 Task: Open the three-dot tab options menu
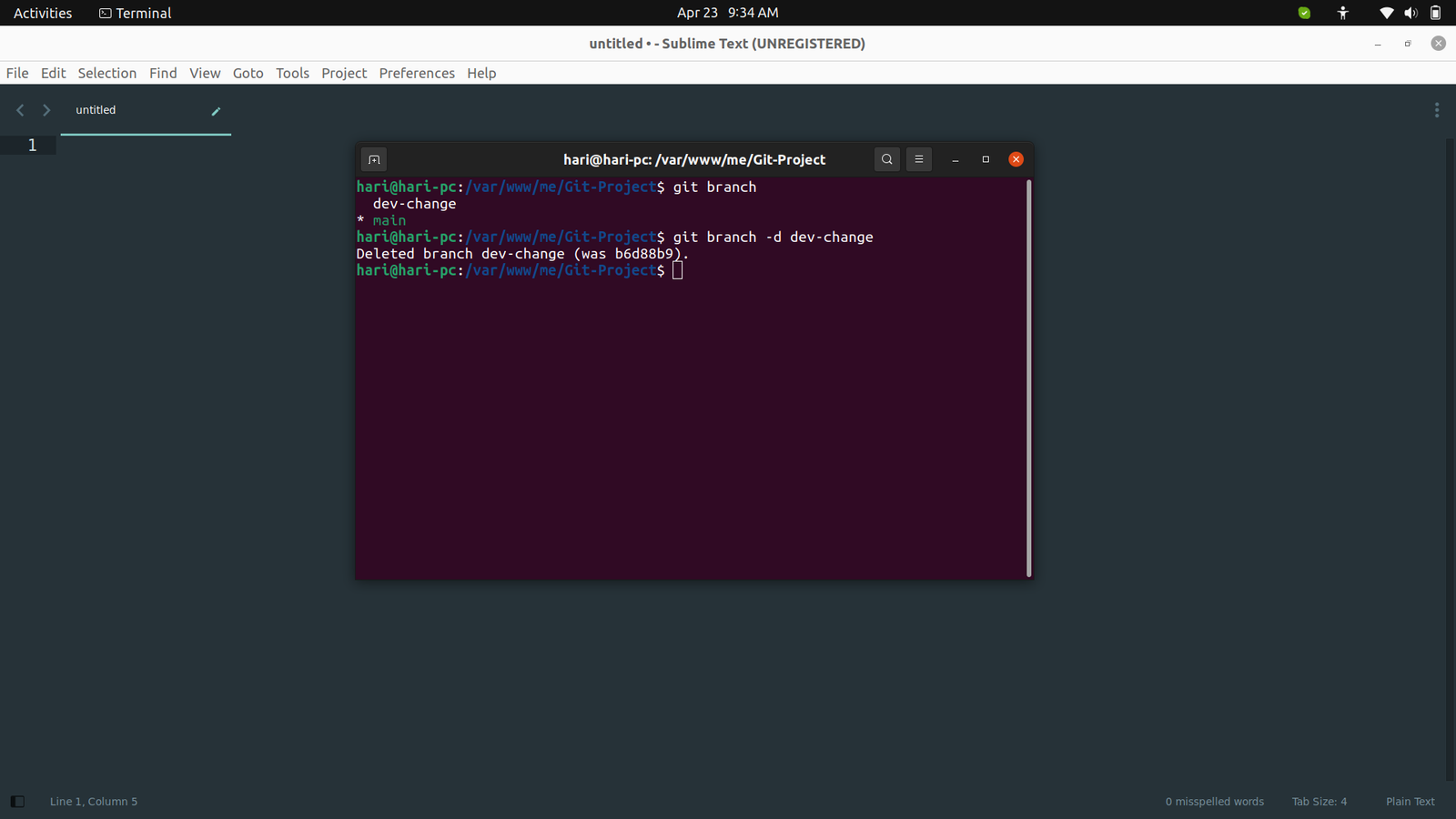pyautogui.click(x=1437, y=110)
